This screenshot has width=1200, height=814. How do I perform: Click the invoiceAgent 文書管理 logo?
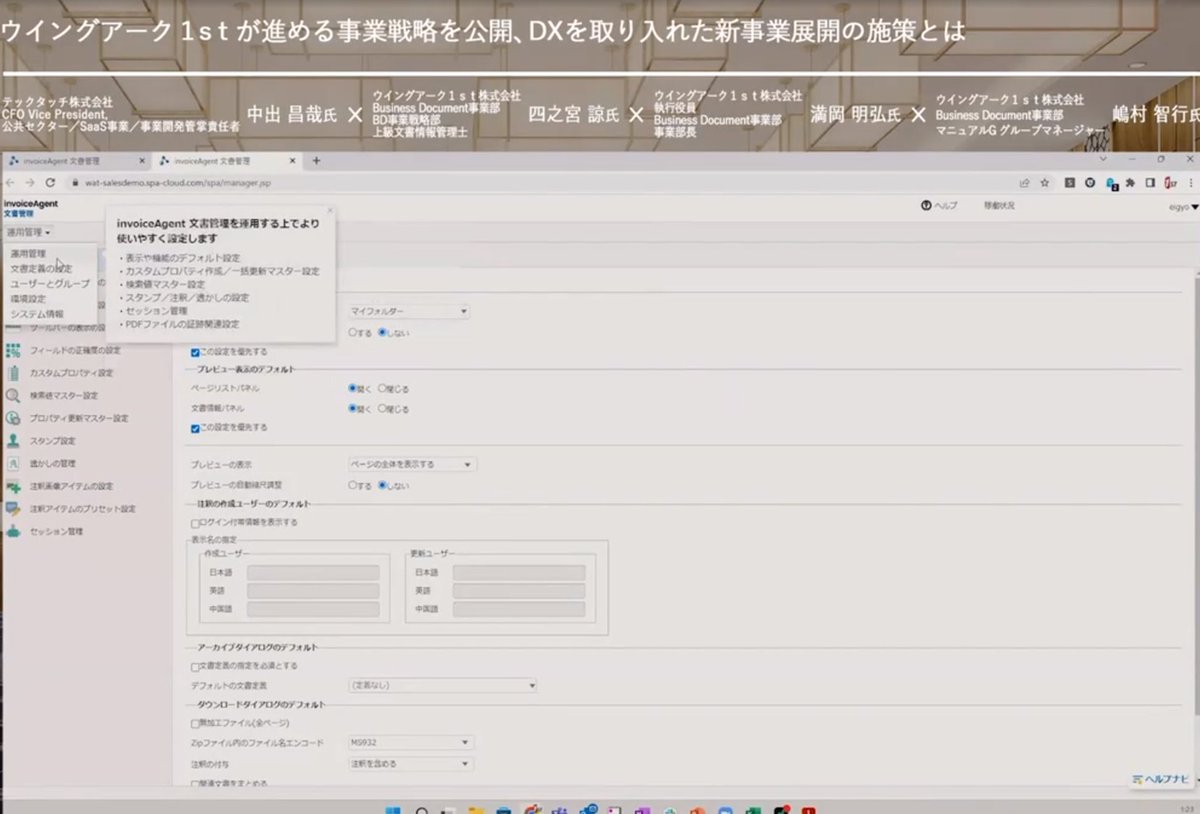point(31,207)
